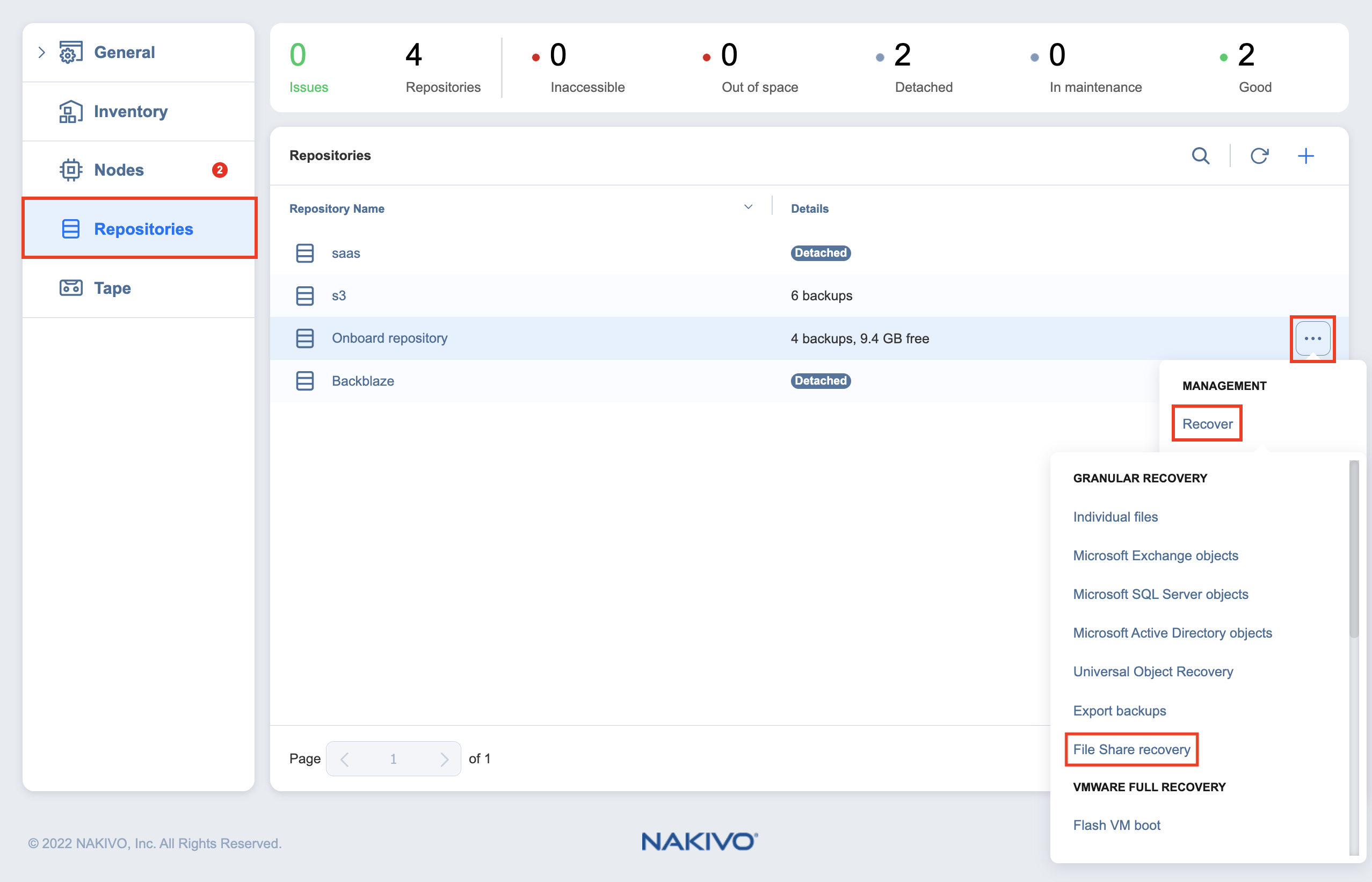Open the Onboard repository link
1372x882 pixels.
click(x=390, y=338)
